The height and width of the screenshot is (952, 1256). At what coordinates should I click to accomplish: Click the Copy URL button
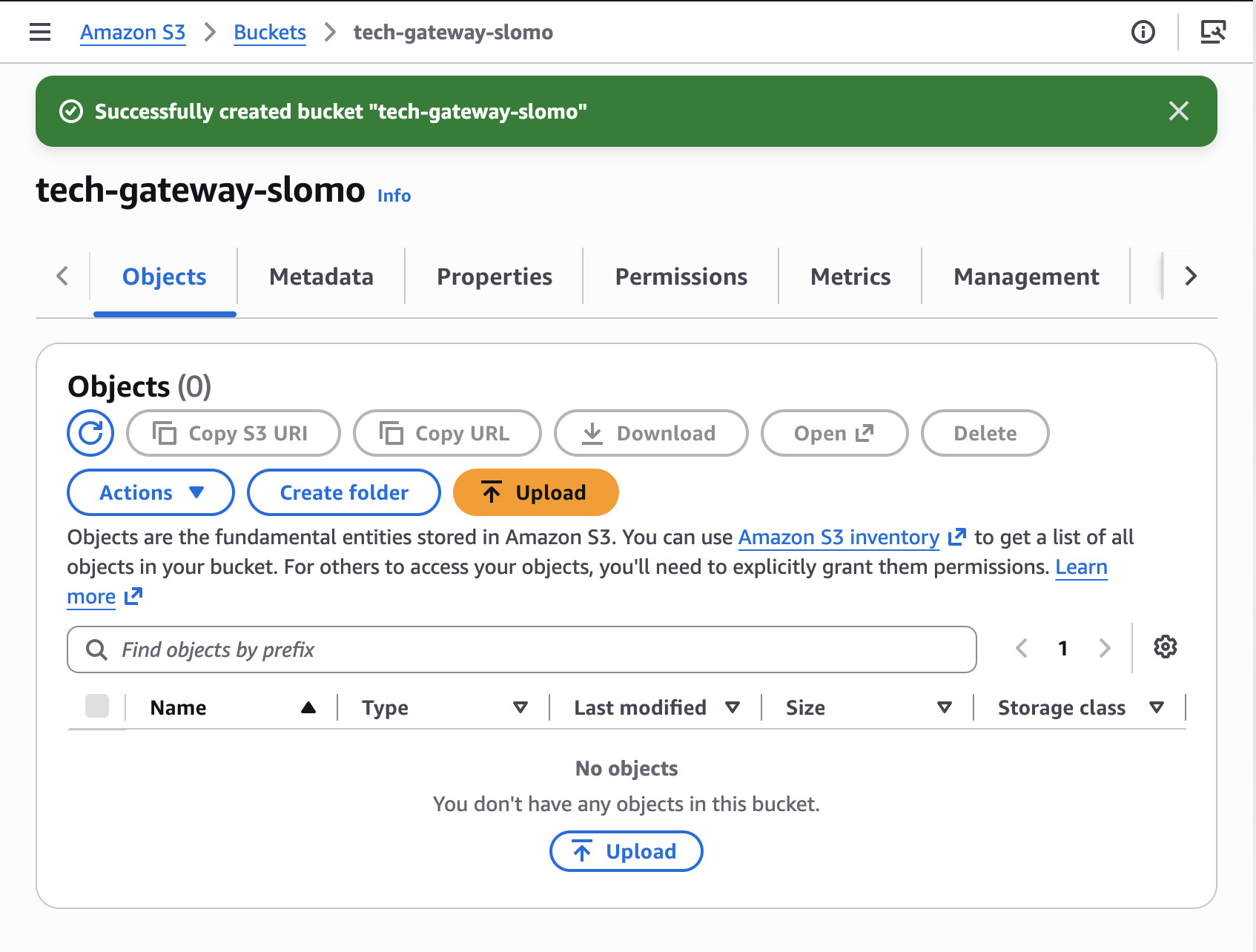[447, 433]
